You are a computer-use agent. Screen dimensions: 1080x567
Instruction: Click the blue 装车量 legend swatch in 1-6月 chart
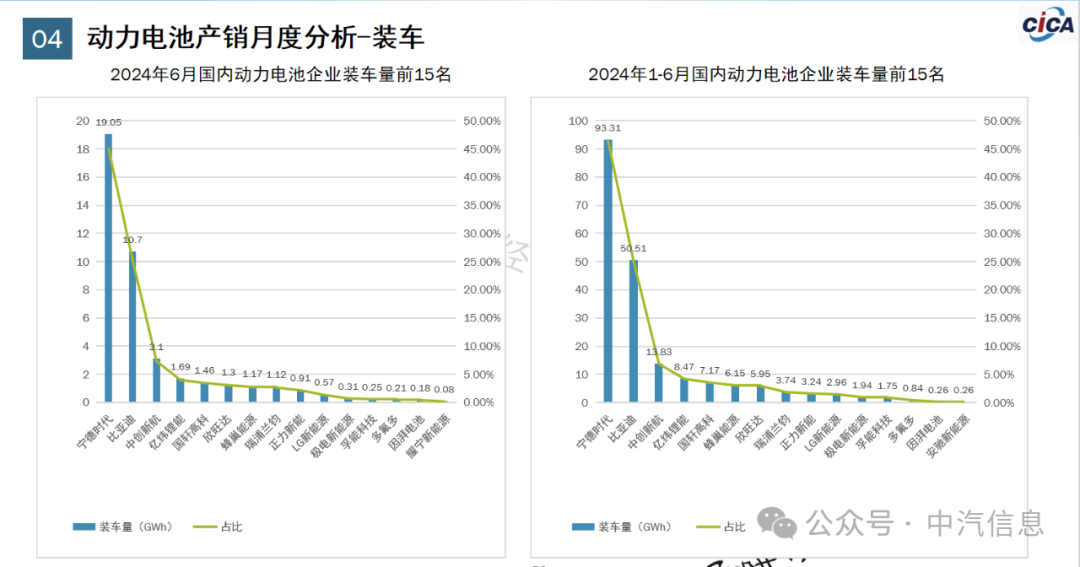[x=583, y=527]
